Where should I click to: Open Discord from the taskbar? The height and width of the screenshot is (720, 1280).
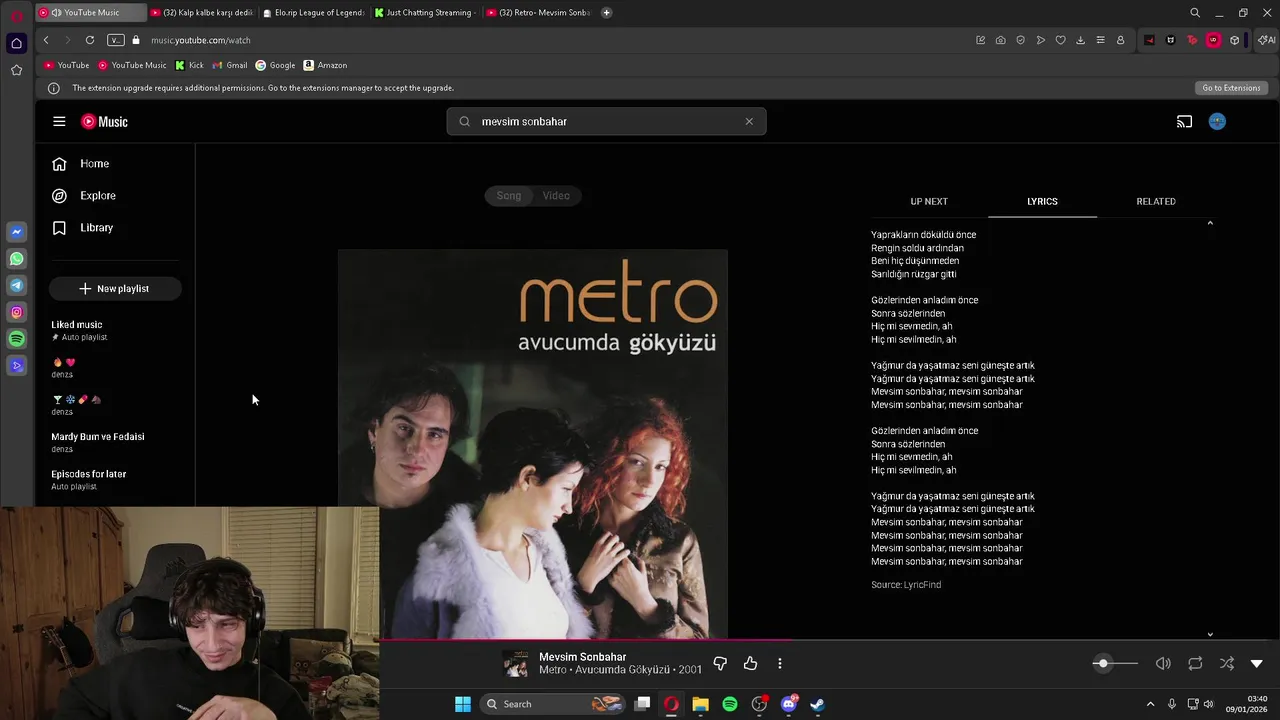point(789,704)
